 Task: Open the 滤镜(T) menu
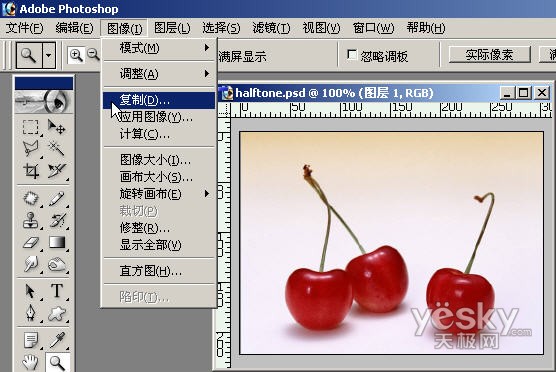click(271, 28)
